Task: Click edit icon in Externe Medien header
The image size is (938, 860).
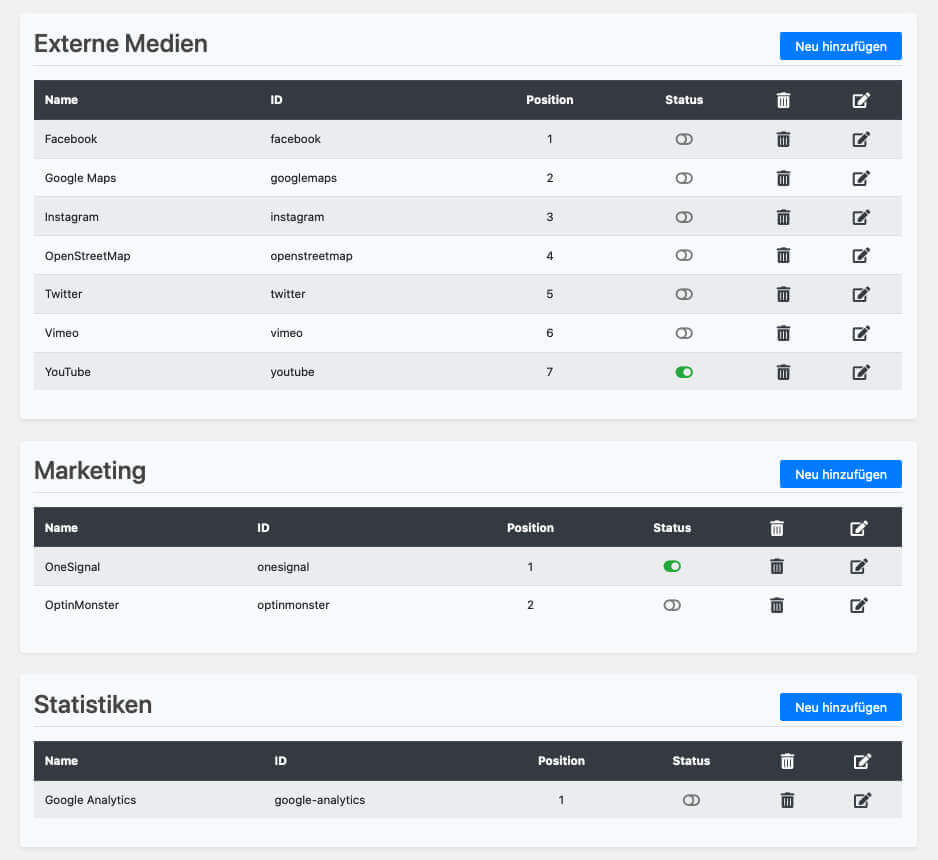Action: click(861, 100)
